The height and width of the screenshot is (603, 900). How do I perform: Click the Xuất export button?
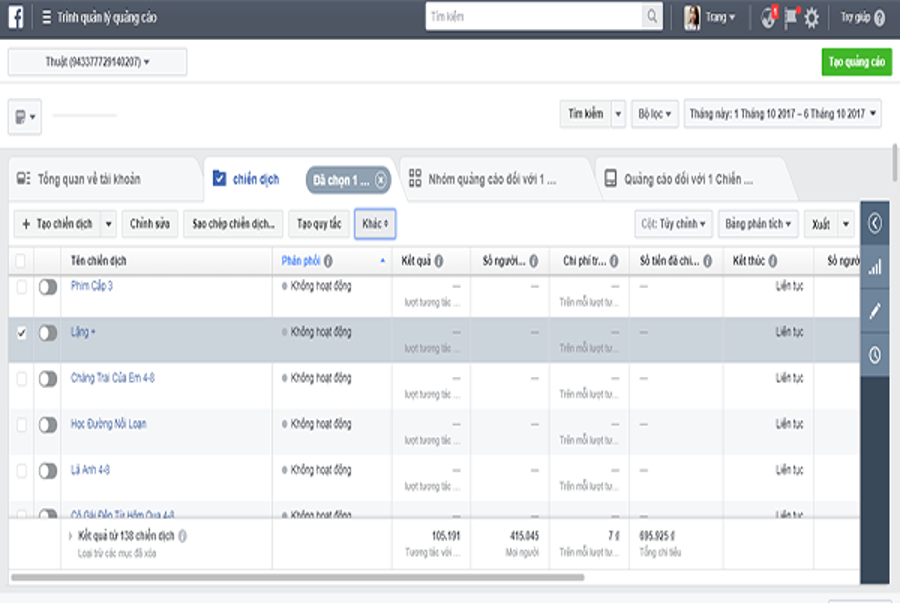(821, 224)
